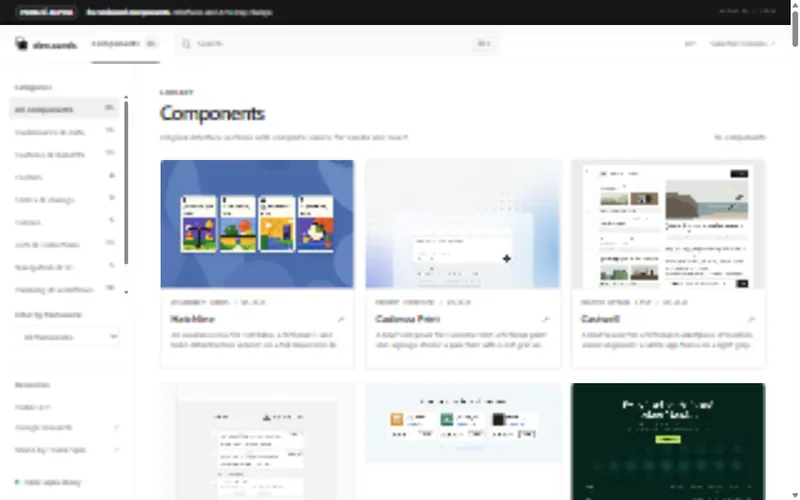The width and height of the screenshot is (800, 500).
Task: Click the green status dot at the sidebar bottom
Action: [x=17, y=482]
